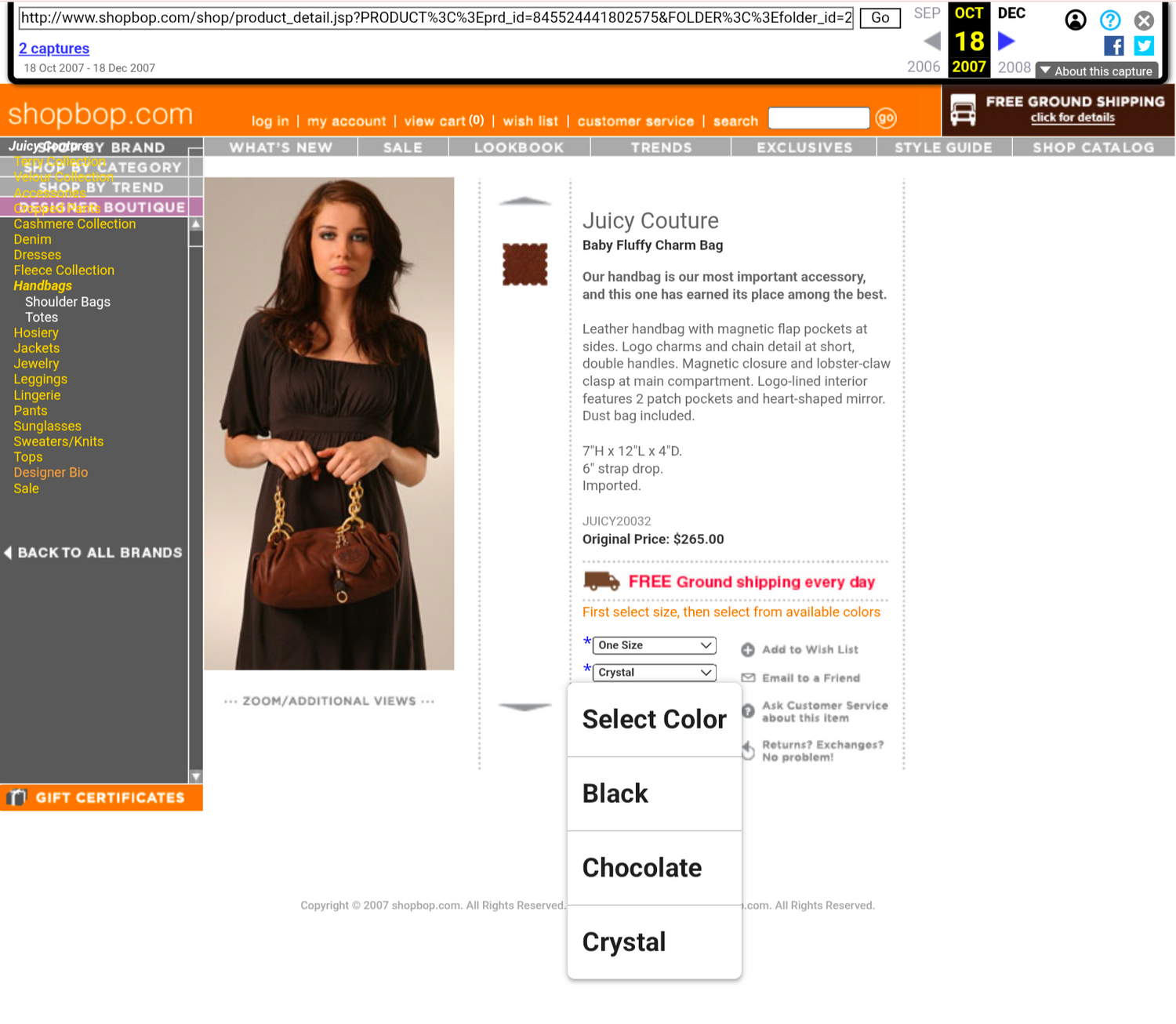This screenshot has height=1024, width=1176.
Task: Click the user account icon in toolbar
Action: coord(1076,20)
